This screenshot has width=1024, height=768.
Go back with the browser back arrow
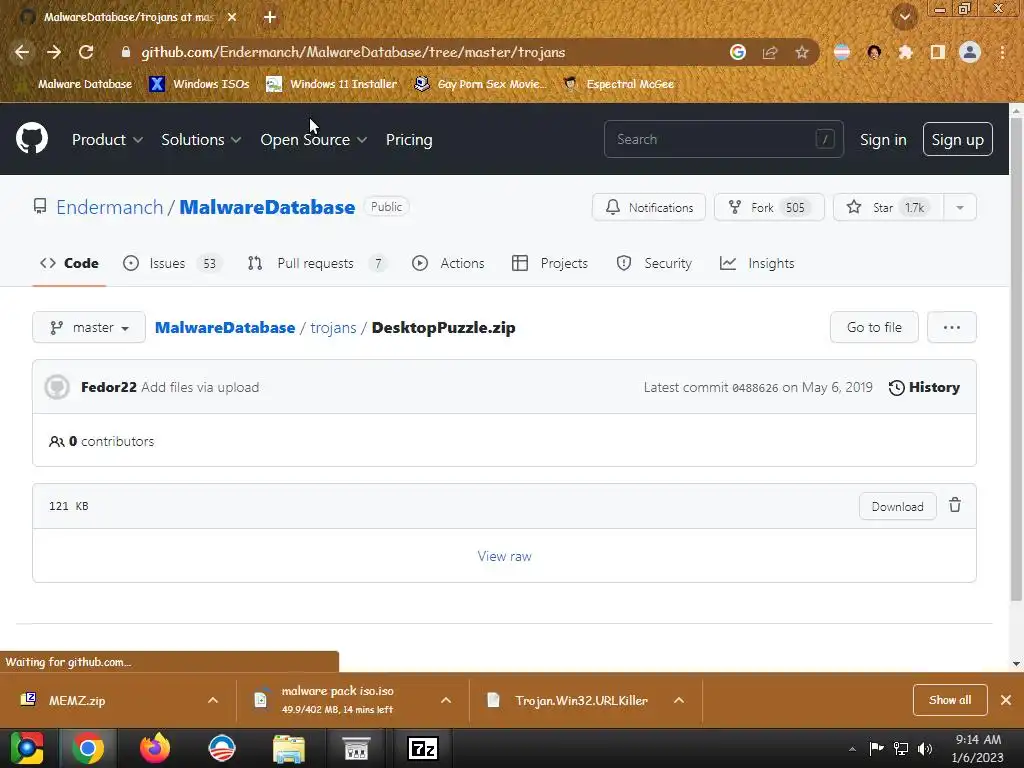tap(22, 52)
